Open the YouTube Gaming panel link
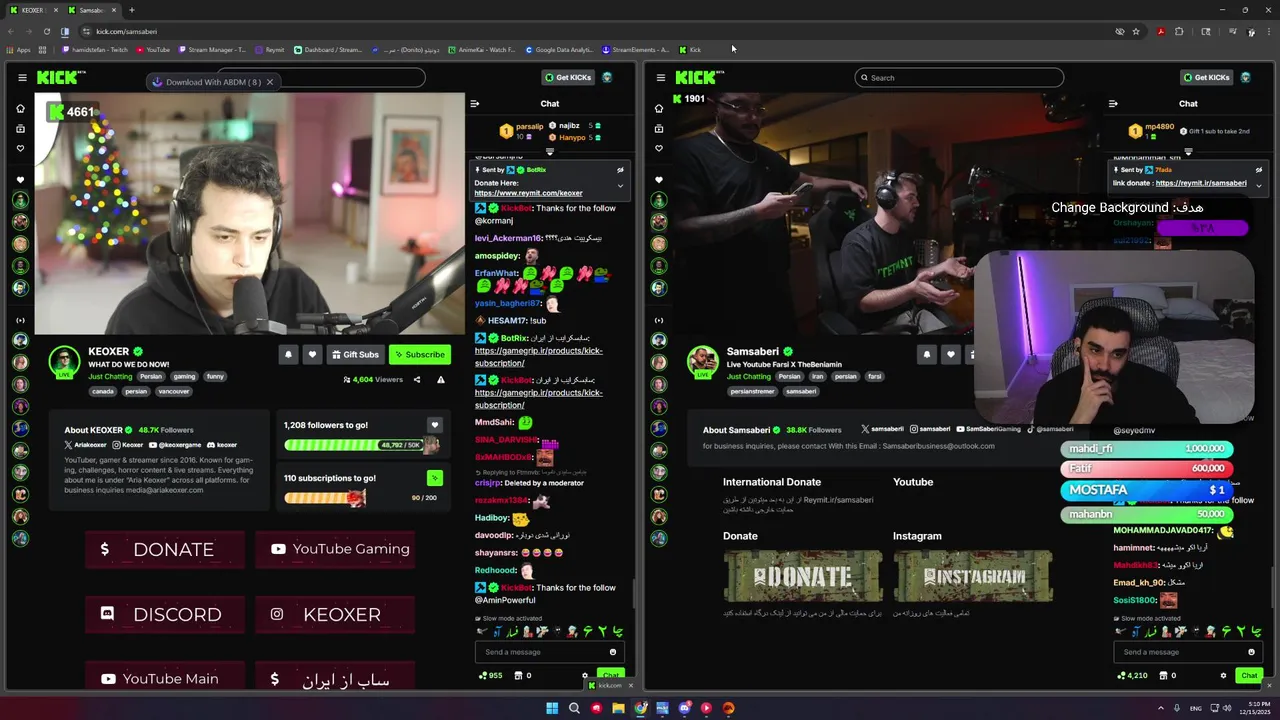1280x720 pixels. pos(335,549)
